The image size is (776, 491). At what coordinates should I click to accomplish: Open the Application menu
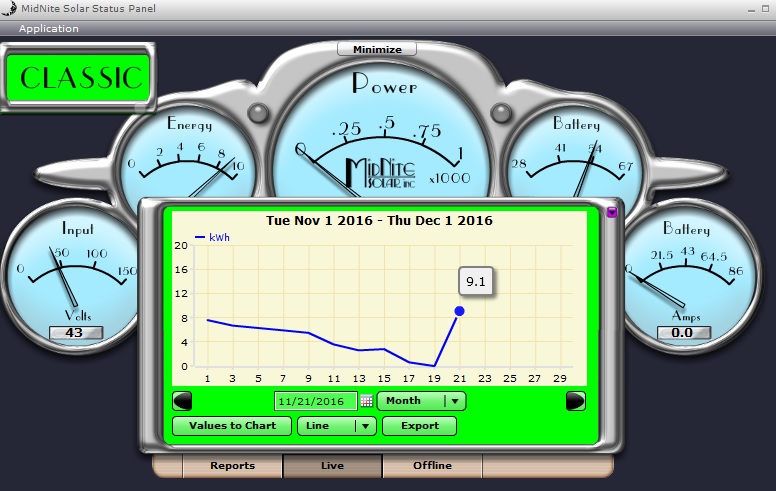[48, 29]
